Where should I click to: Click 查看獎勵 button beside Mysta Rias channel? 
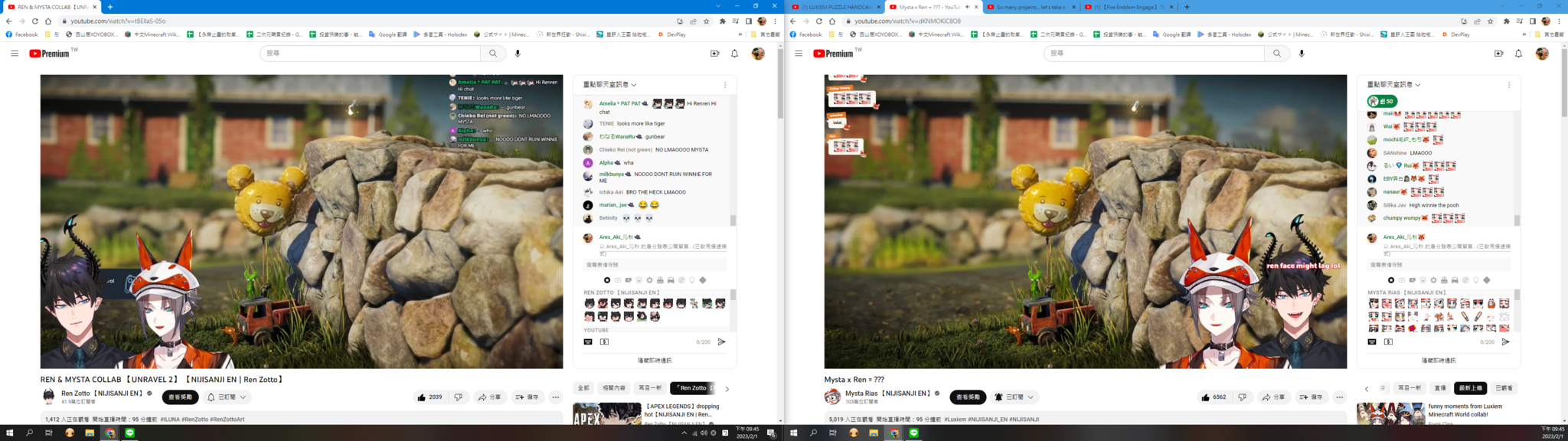[968, 397]
